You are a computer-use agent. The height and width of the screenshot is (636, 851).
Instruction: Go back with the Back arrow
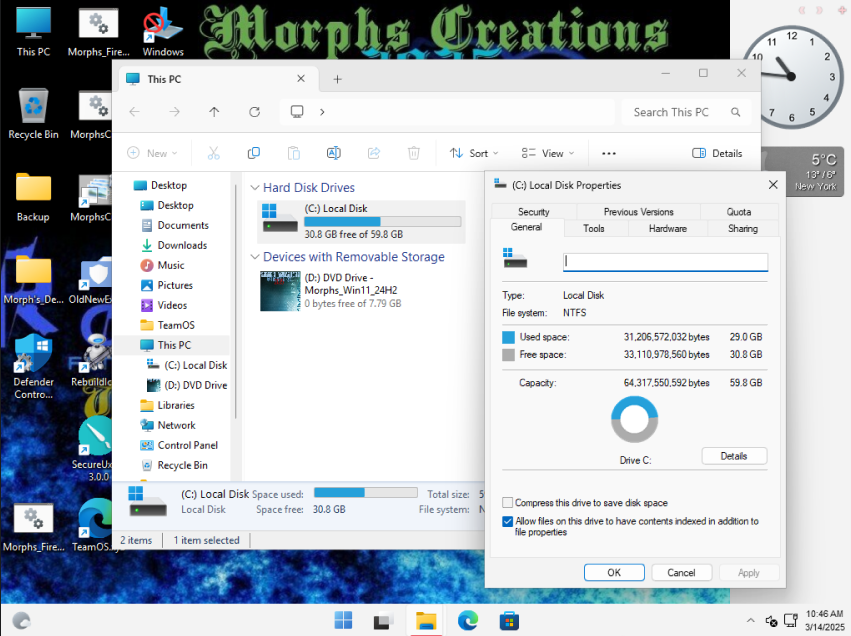click(x=135, y=112)
